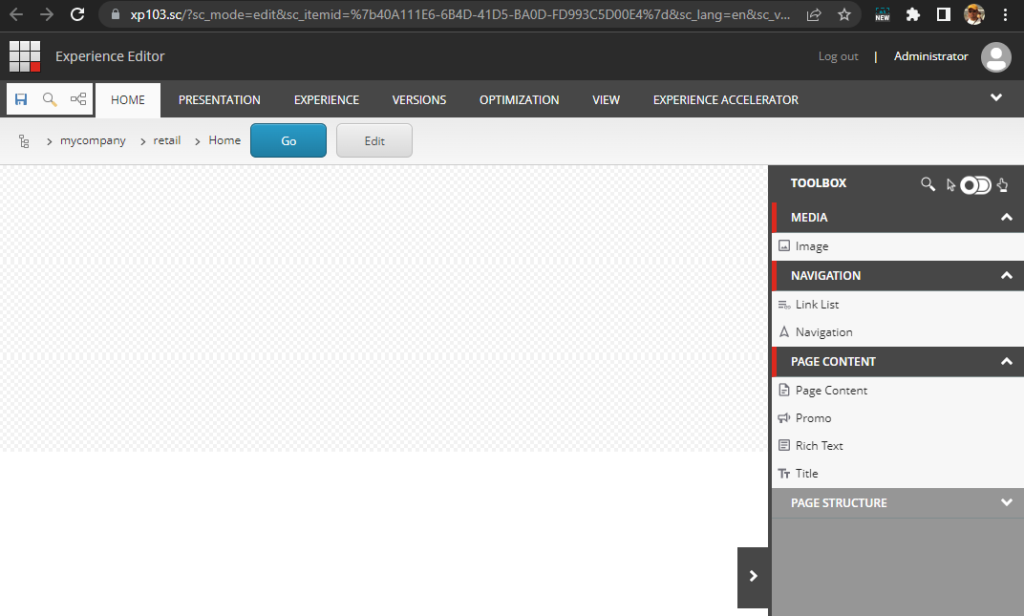The width and height of the screenshot is (1024, 616).
Task: Go forward in browser history
Action: 46,14
